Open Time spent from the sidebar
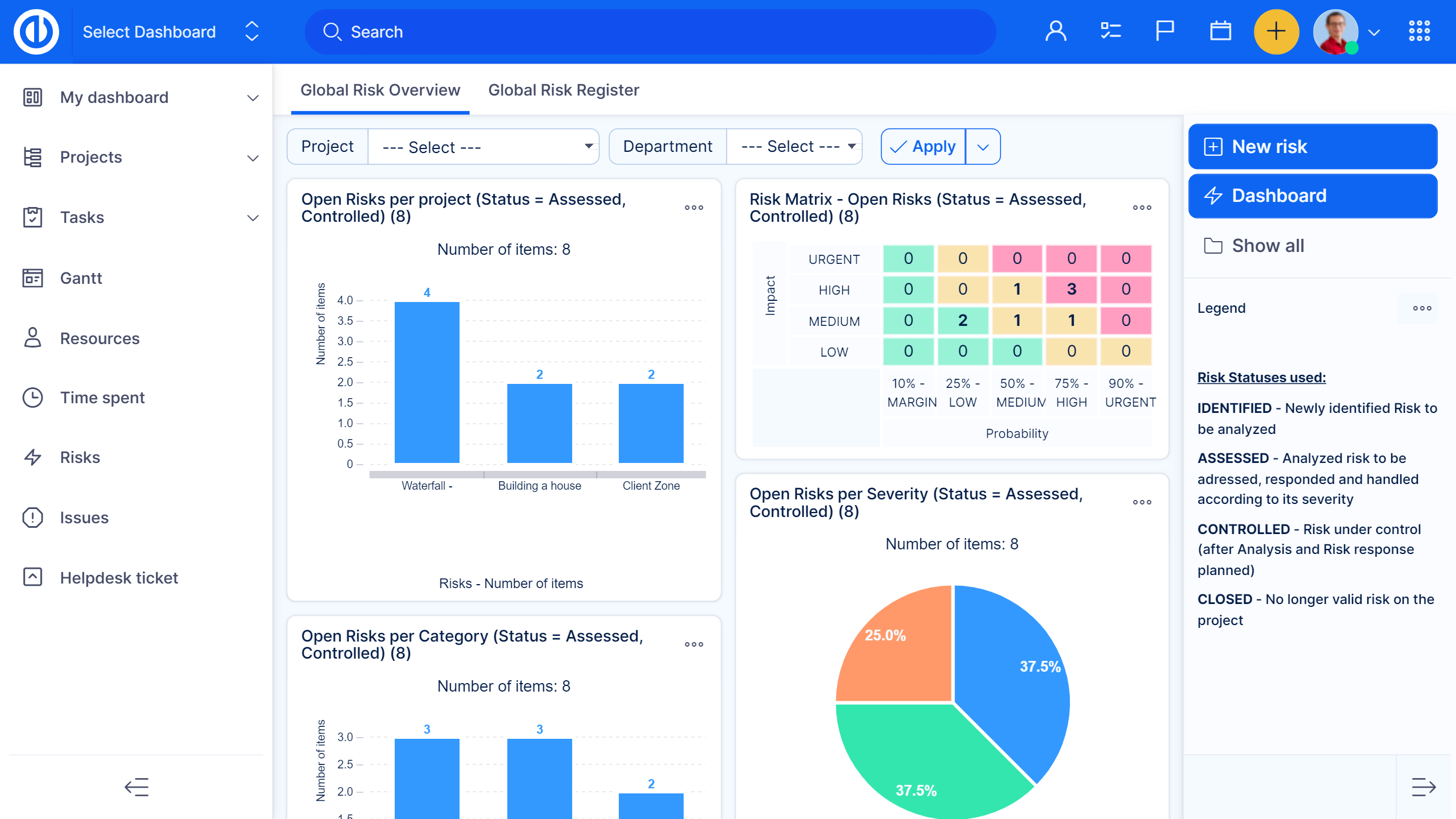Screen dimensions: 1456x819 102,398
